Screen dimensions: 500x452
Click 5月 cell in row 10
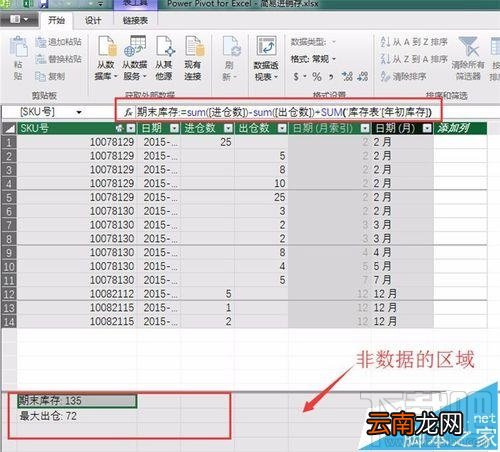(x=403, y=266)
